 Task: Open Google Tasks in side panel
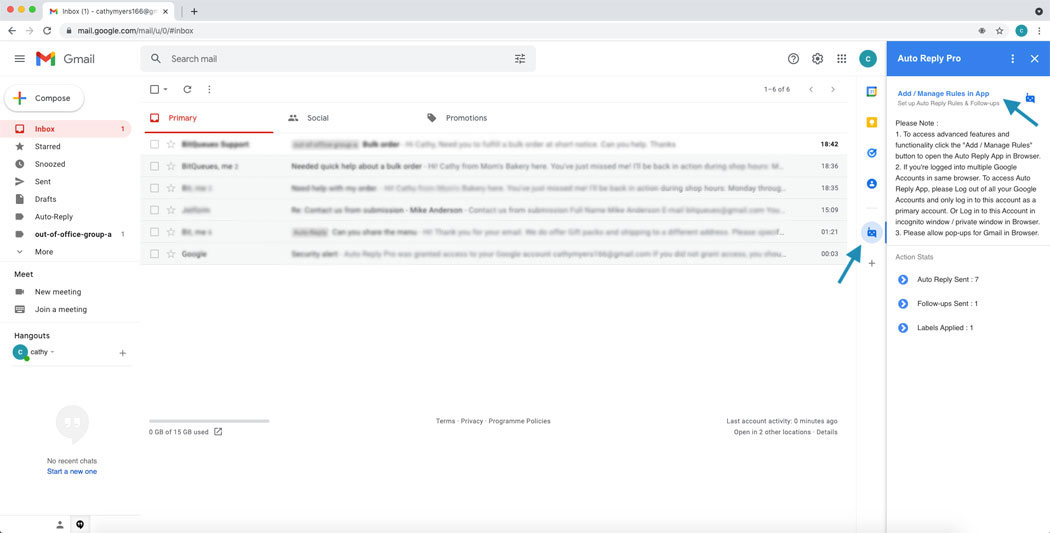coord(871,153)
